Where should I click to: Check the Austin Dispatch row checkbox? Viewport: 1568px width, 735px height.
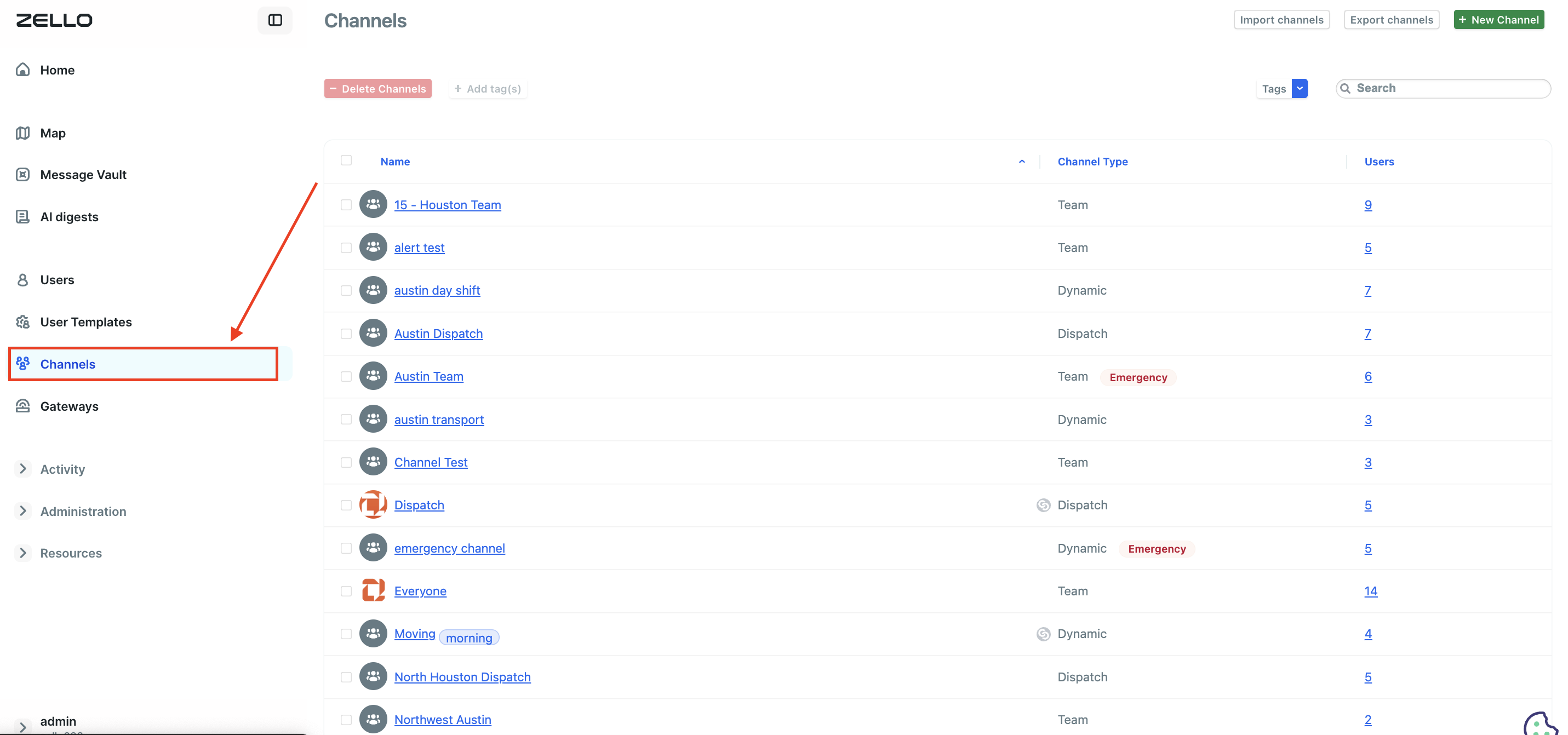coord(346,334)
